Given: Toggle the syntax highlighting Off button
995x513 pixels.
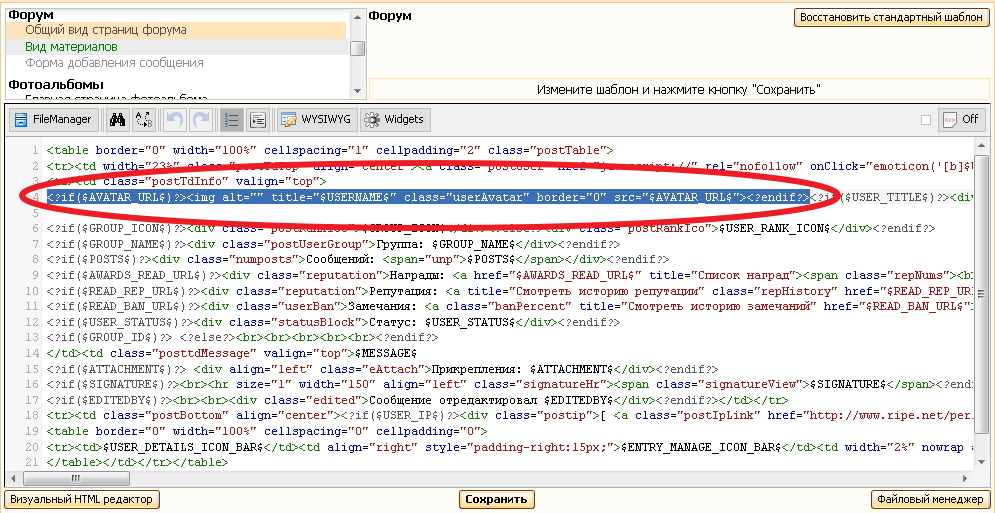Looking at the screenshot, I should point(961,120).
